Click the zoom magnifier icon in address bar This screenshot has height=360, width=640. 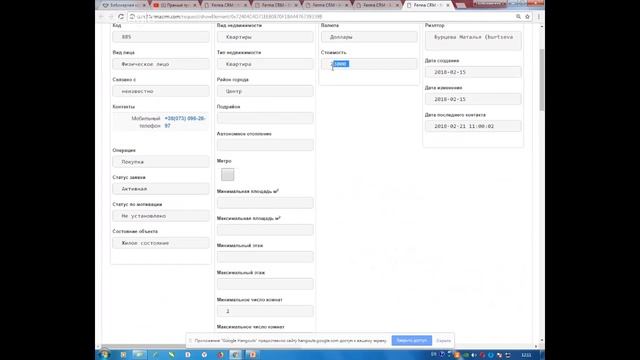pos(518,17)
